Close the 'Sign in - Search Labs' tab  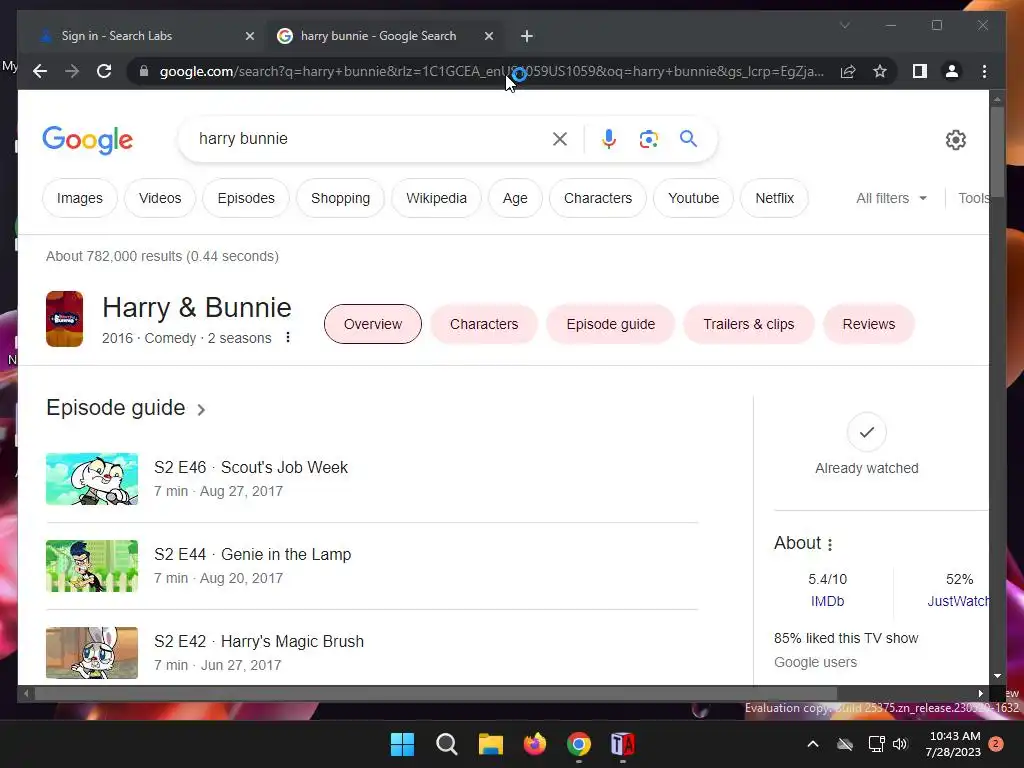(249, 36)
